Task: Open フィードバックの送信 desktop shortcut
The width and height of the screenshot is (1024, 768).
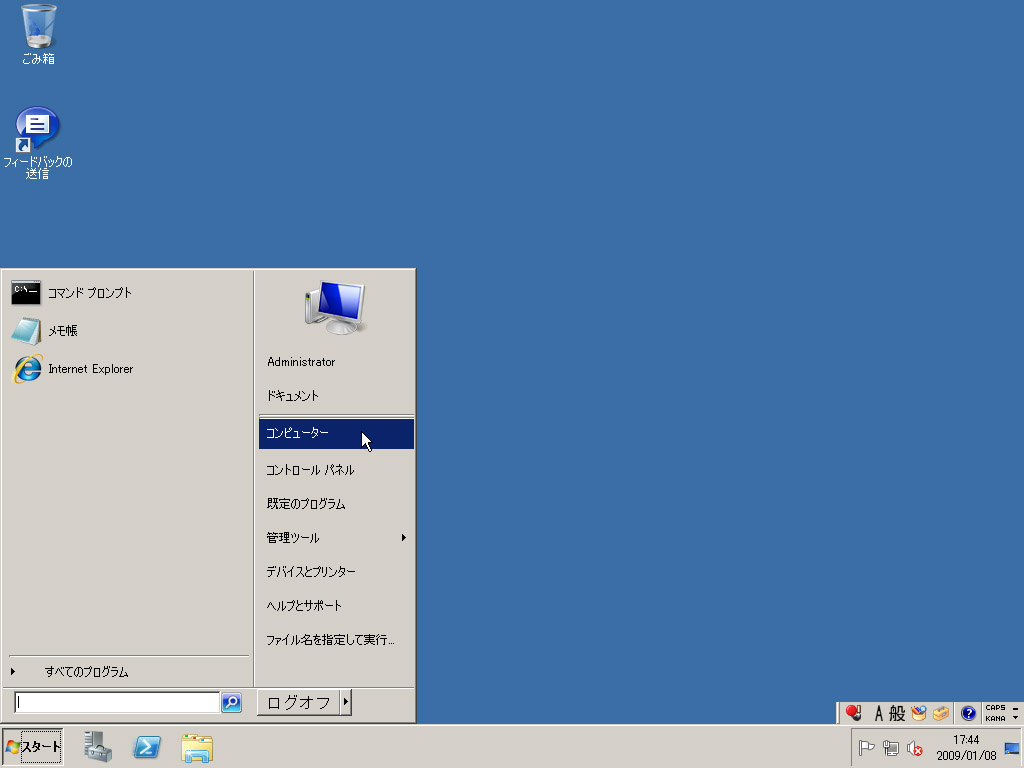Action: (x=37, y=143)
